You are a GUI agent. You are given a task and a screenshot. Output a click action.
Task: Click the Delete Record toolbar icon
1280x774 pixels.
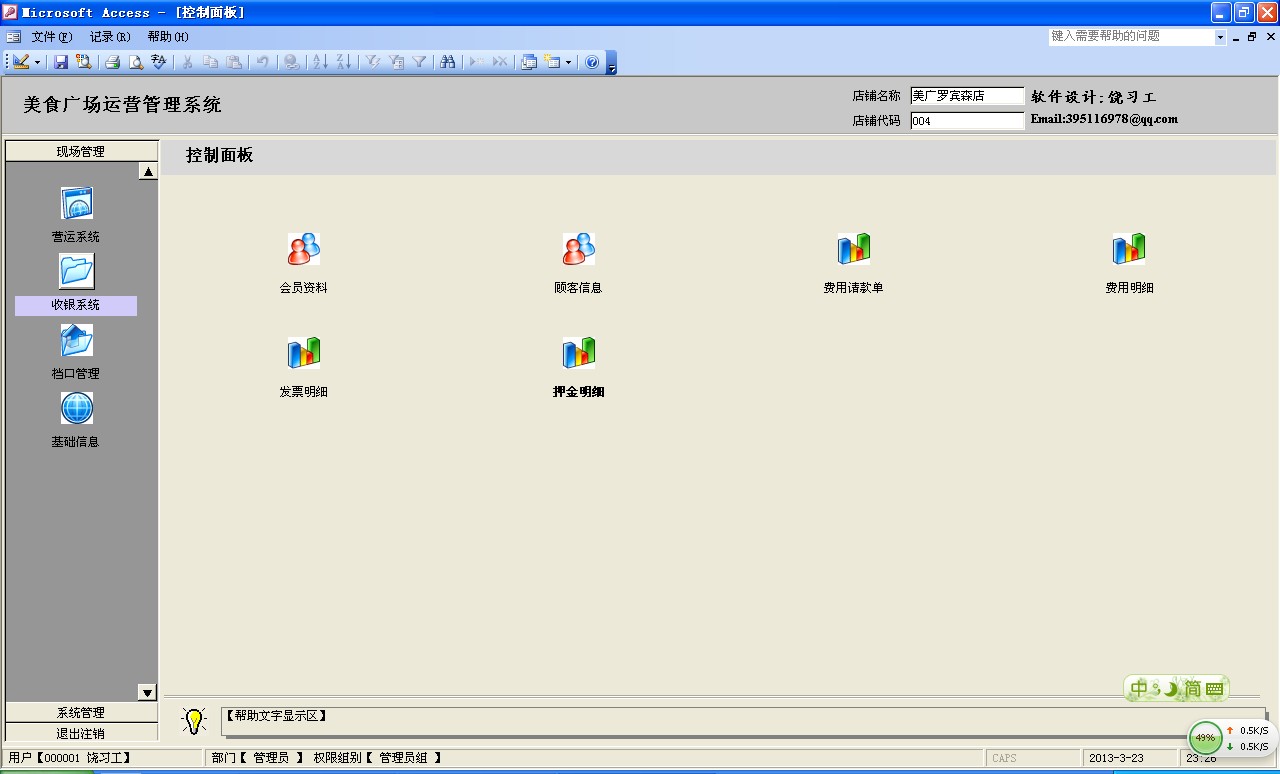point(500,62)
